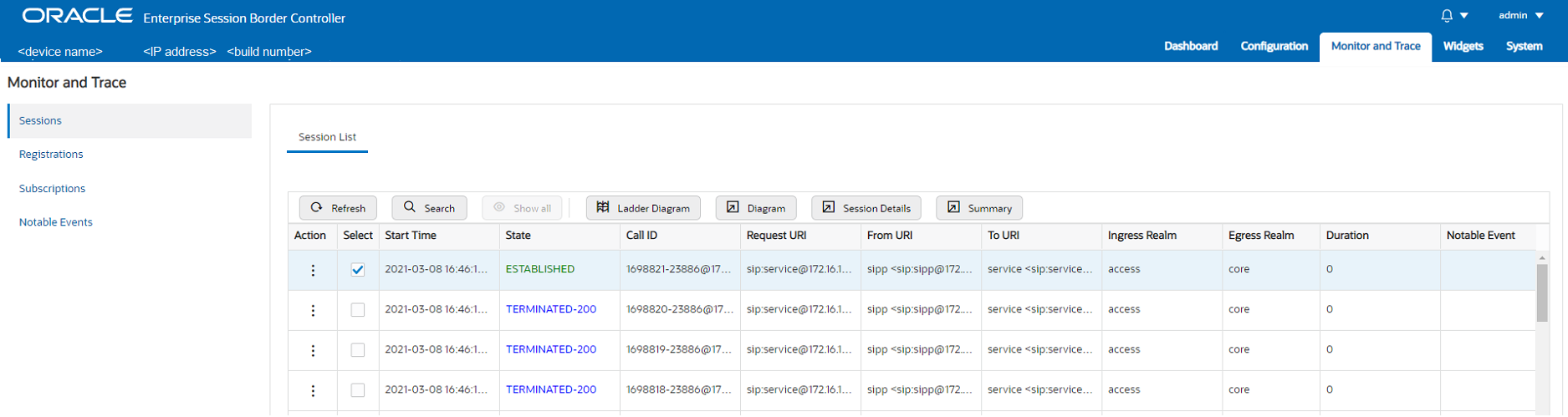Screen dimensions: 1568x417
Task: Open the session Summary popup
Action: coord(978,208)
